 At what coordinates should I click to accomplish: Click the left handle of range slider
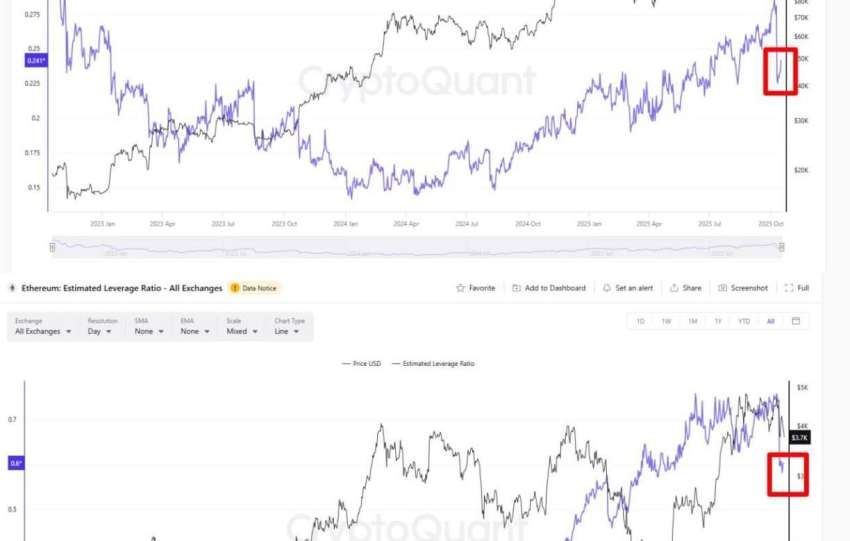[x=53, y=247]
